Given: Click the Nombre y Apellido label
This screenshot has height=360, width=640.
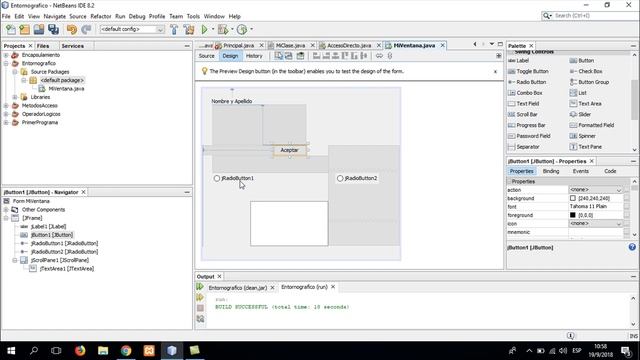Looking at the screenshot, I should (x=231, y=101).
